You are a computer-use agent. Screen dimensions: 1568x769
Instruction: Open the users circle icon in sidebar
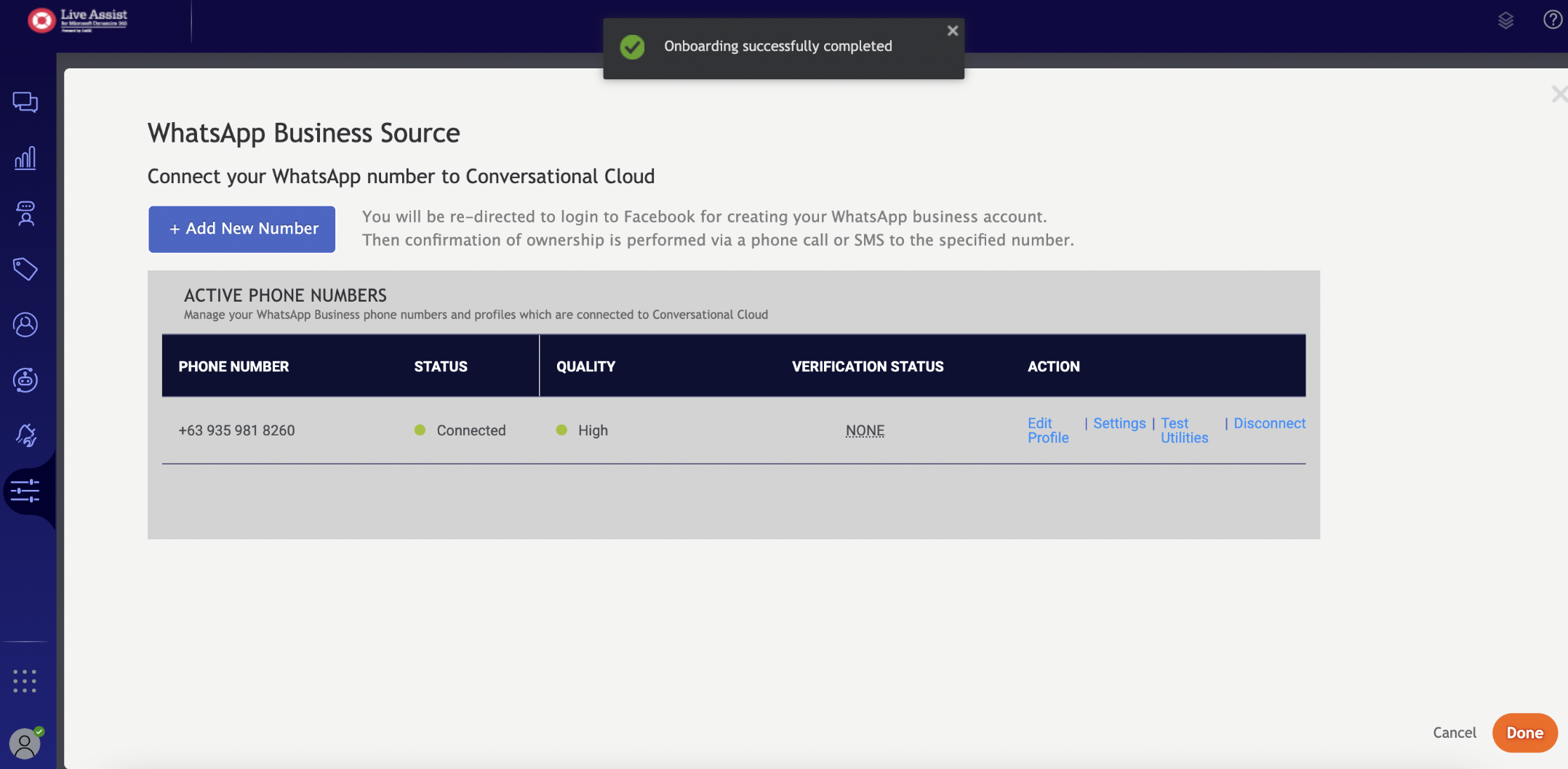point(25,325)
